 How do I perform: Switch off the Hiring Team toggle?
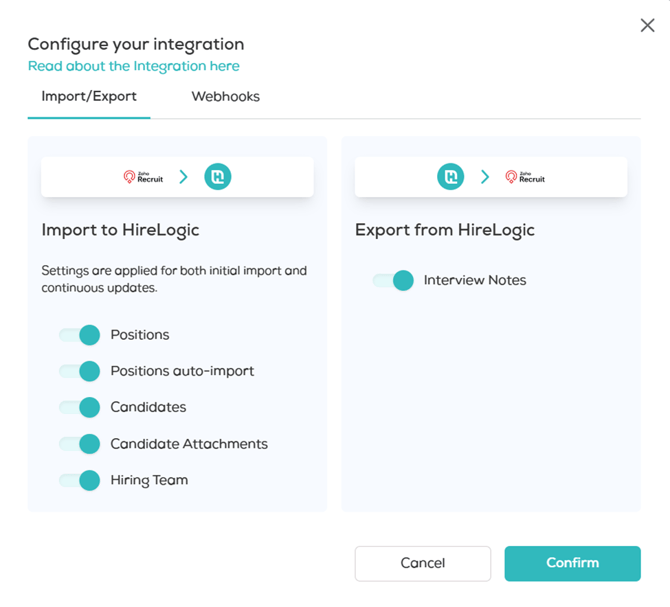tap(80, 480)
